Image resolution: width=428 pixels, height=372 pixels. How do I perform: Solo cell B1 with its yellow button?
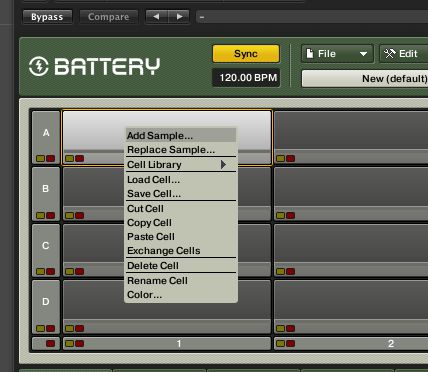click(69, 215)
